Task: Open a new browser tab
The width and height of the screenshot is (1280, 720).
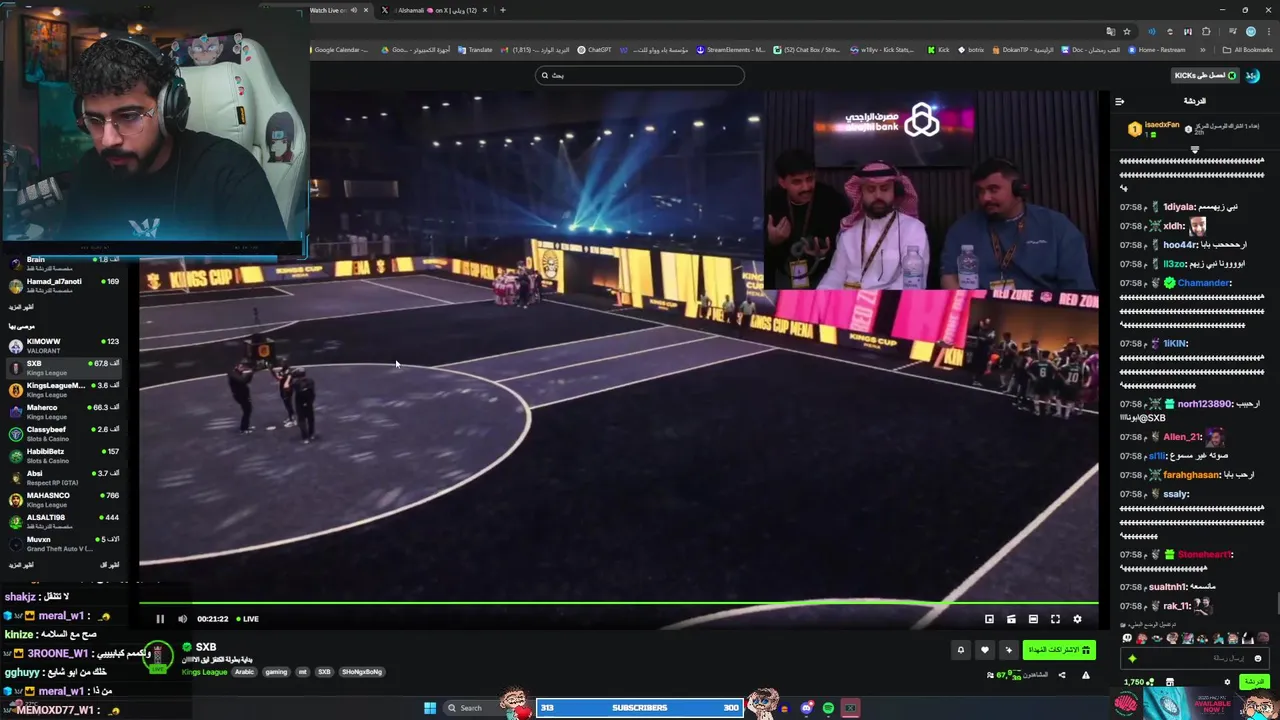Action: click(503, 10)
